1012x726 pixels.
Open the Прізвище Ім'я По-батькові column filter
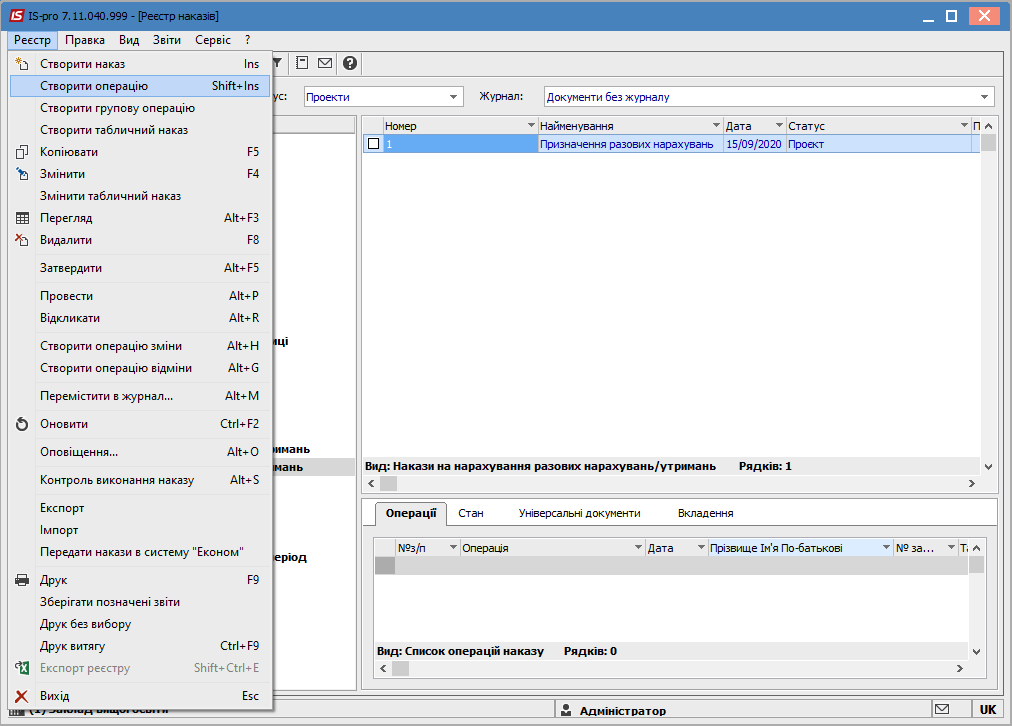[x=887, y=547]
